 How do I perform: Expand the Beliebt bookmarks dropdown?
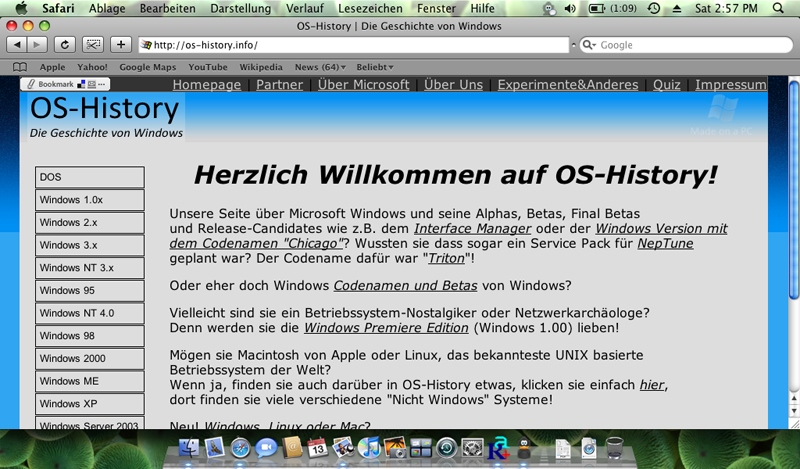pos(373,67)
